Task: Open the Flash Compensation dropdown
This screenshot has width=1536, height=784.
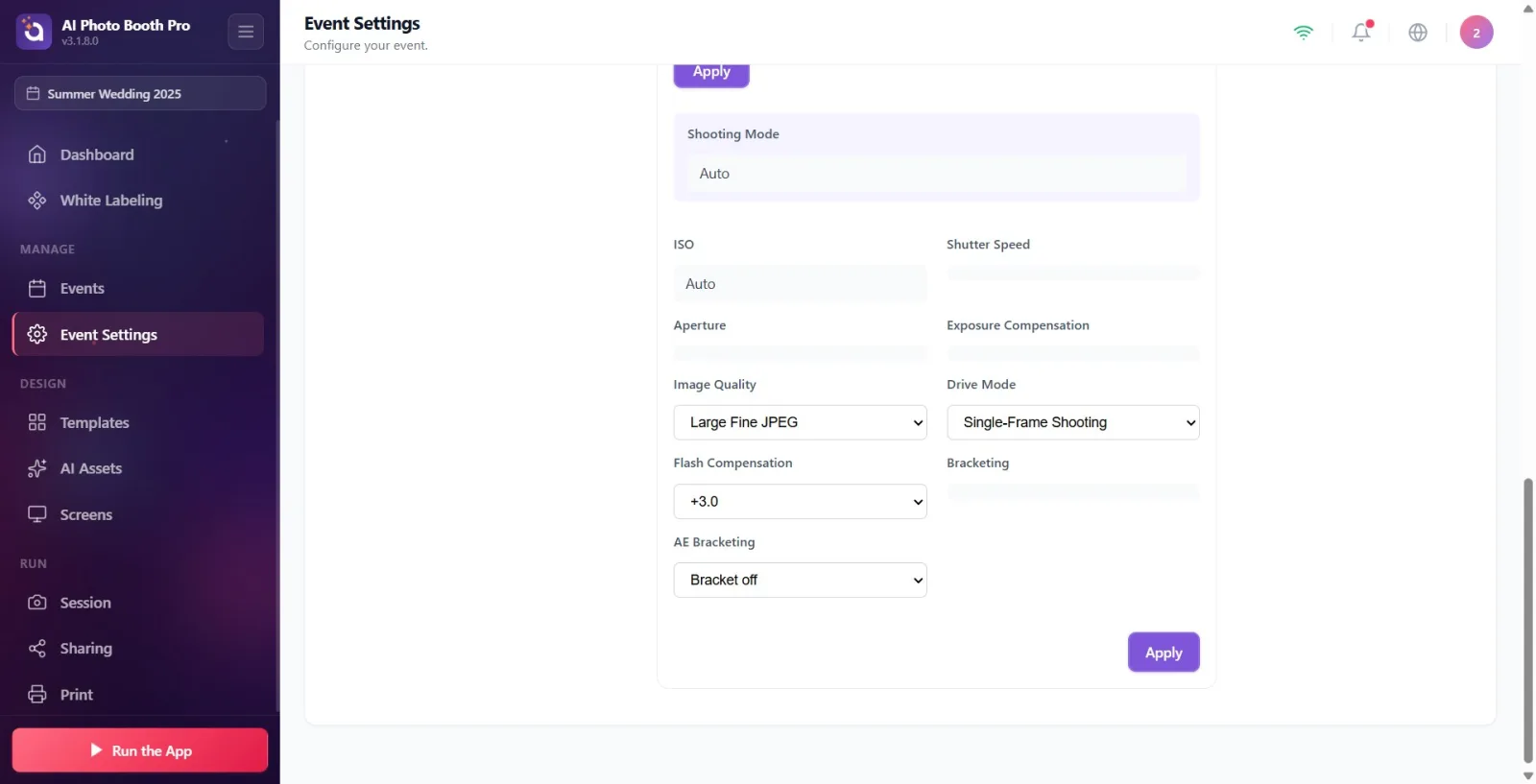Action: click(x=800, y=502)
